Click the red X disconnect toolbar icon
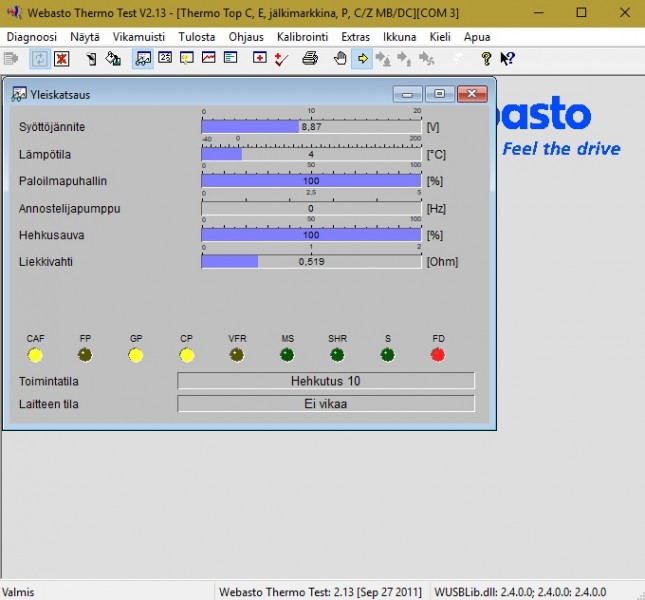 point(62,59)
